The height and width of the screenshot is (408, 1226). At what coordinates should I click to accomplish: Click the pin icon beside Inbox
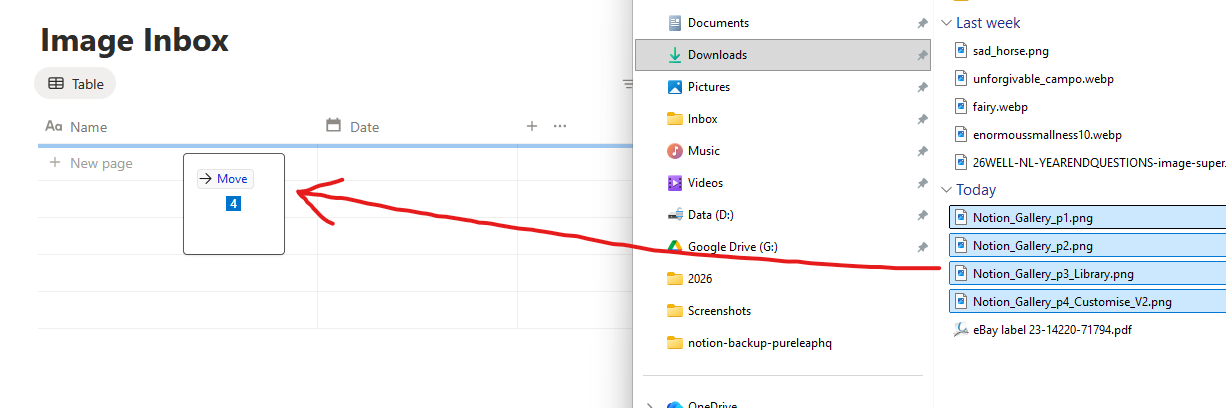921,120
